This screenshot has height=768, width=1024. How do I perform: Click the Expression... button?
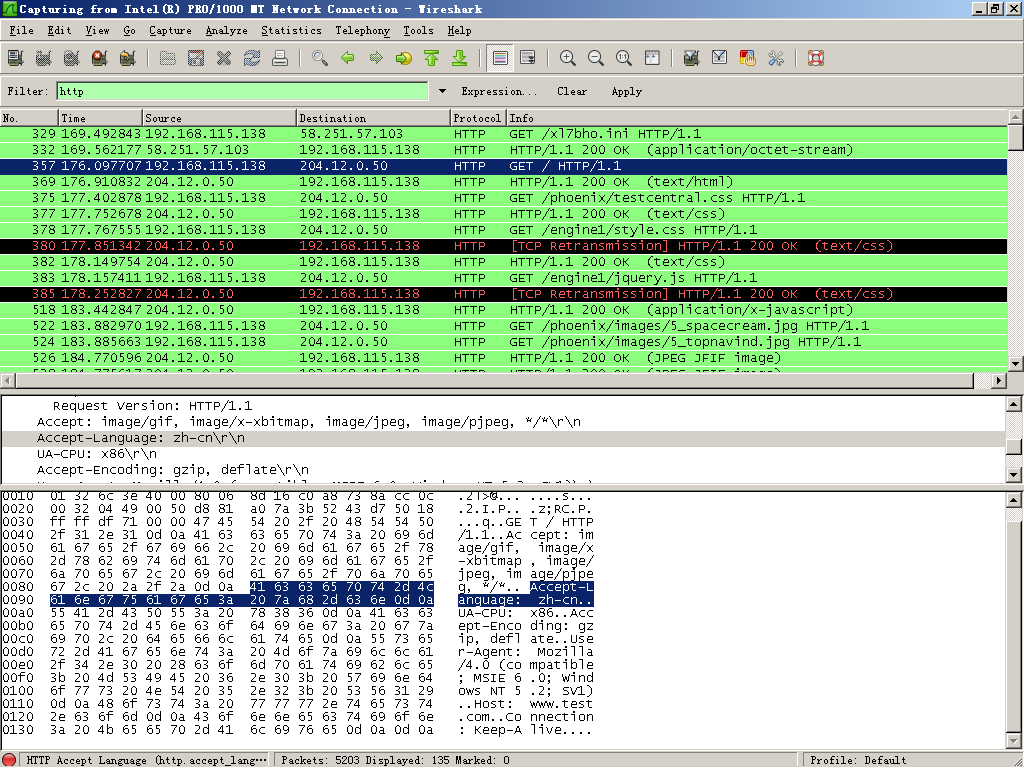tap(499, 91)
